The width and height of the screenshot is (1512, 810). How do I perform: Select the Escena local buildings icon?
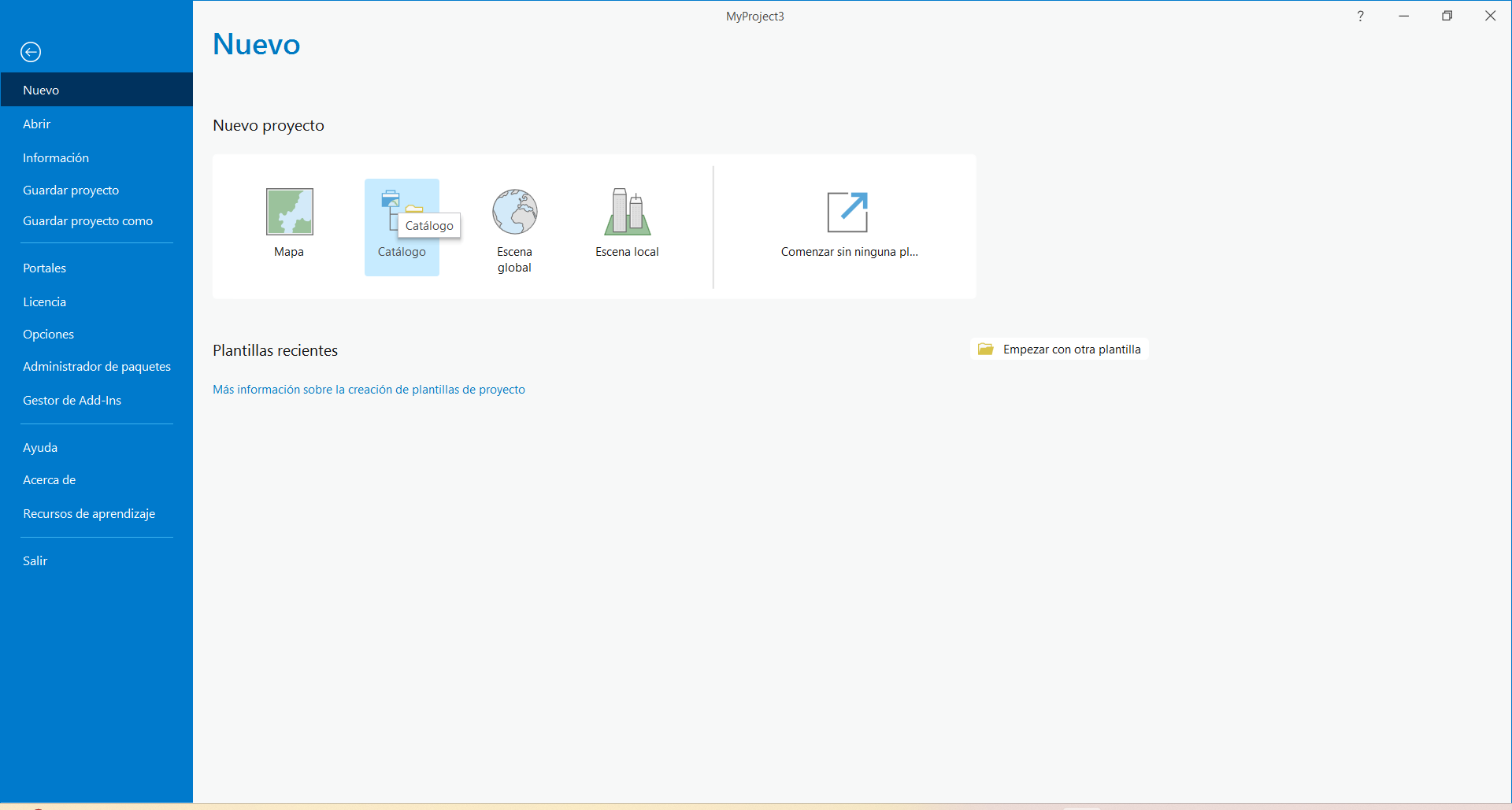(627, 212)
